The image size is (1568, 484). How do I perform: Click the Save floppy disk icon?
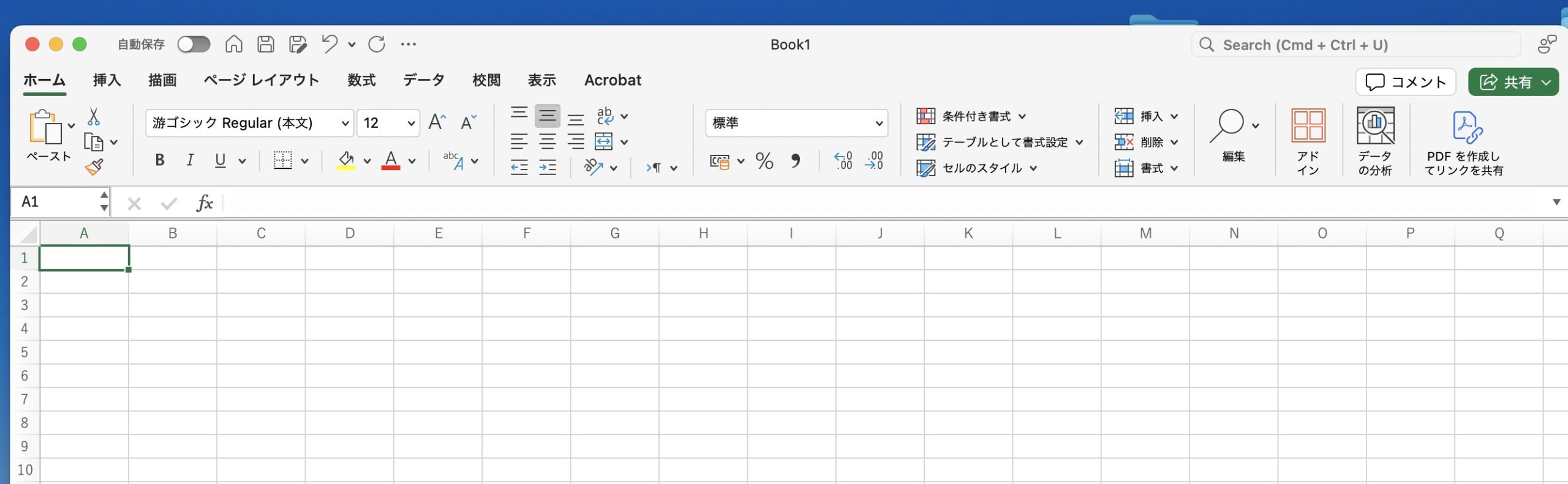[265, 44]
